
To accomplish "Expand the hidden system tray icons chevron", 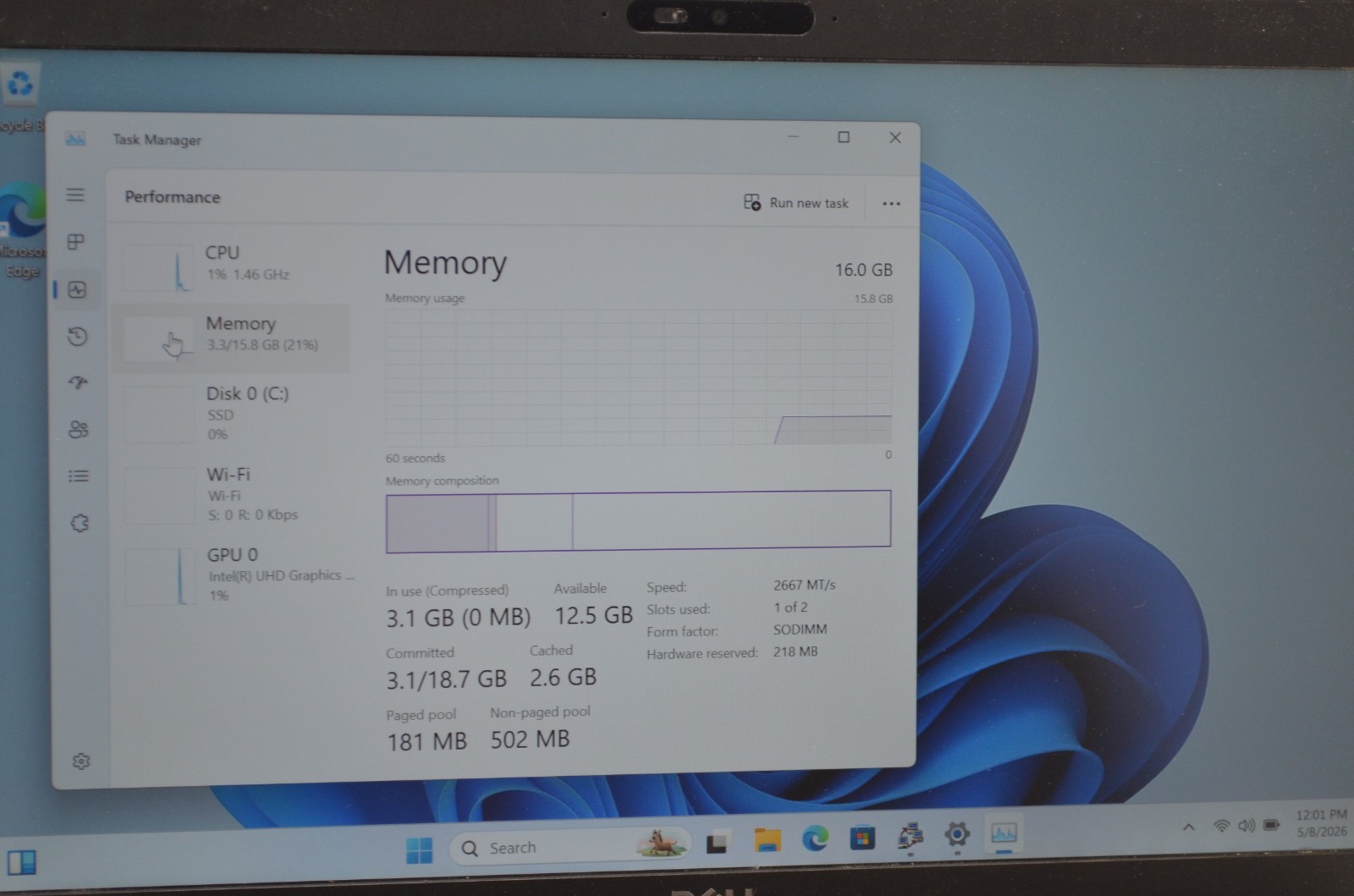I will point(1188,827).
